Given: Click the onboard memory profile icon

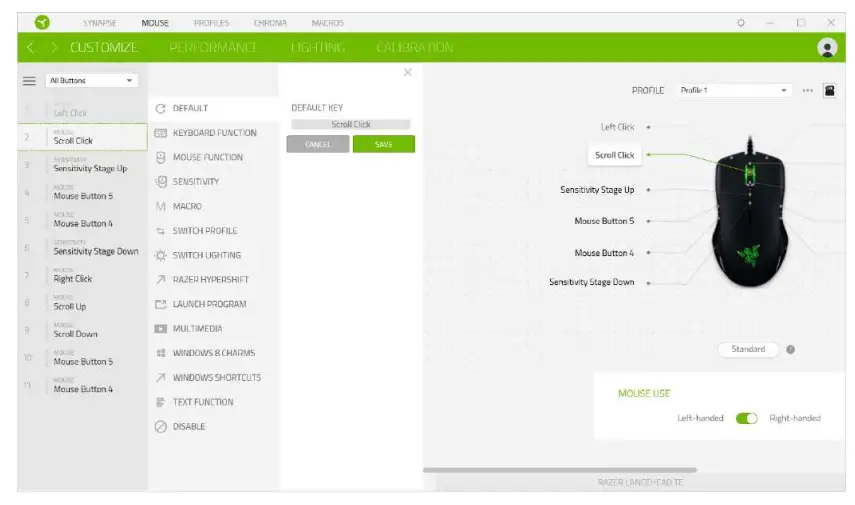Looking at the screenshot, I should [x=829, y=91].
